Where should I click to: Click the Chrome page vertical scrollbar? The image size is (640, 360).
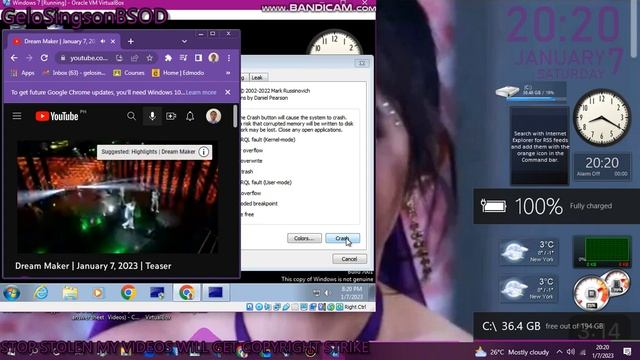235,116
